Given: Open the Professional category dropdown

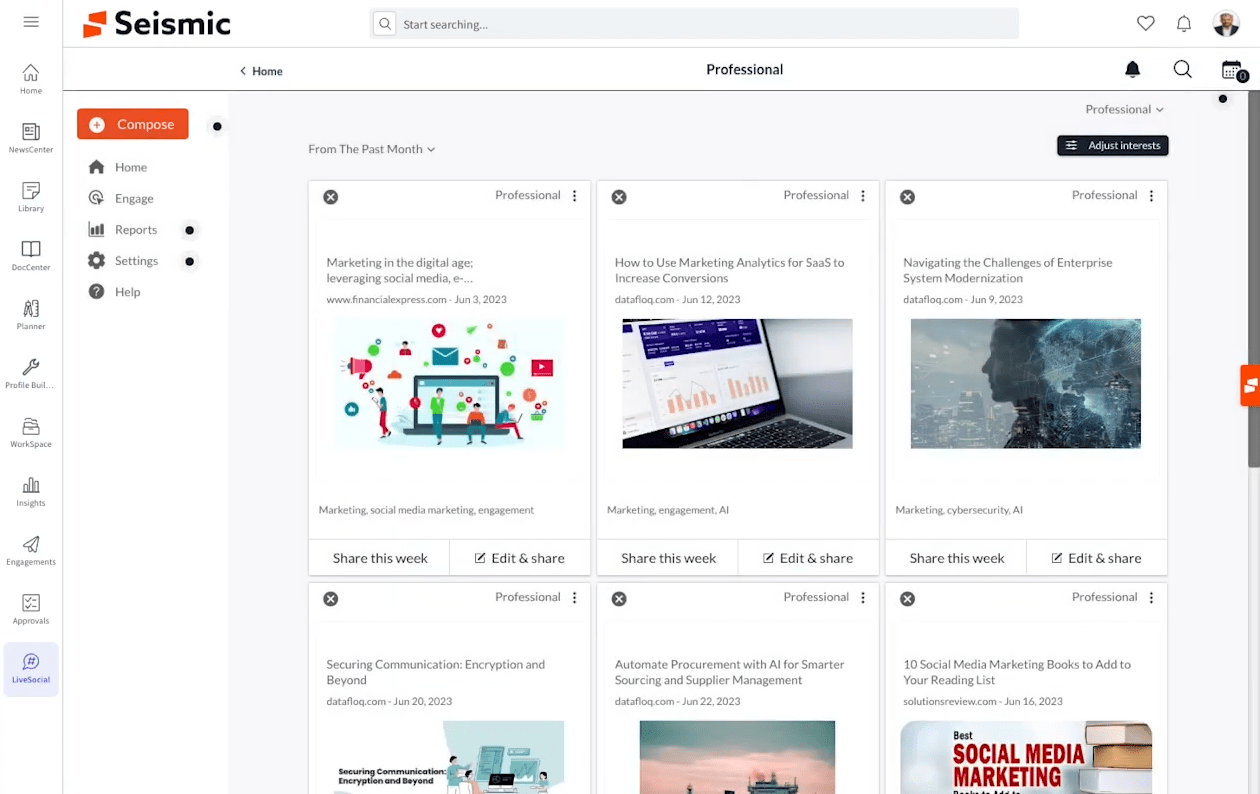Looking at the screenshot, I should click(1124, 109).
